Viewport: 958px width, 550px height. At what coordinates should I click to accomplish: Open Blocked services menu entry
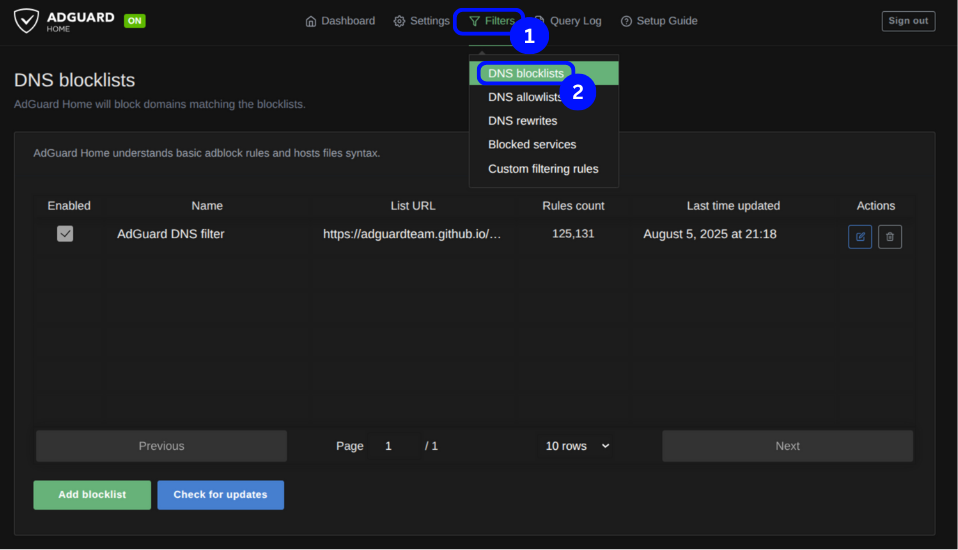[x=532, y=145]
